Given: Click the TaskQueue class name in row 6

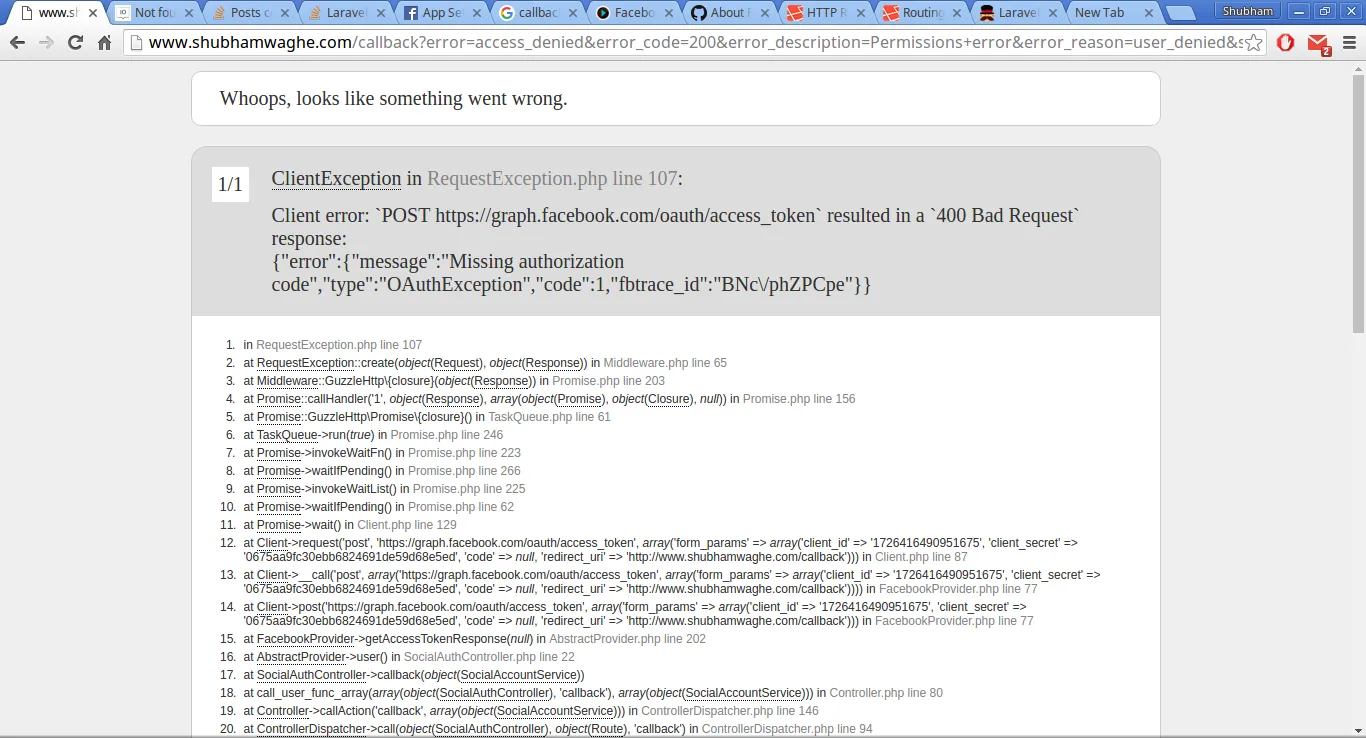Looking at the screenshot, I should pos(288,435).
